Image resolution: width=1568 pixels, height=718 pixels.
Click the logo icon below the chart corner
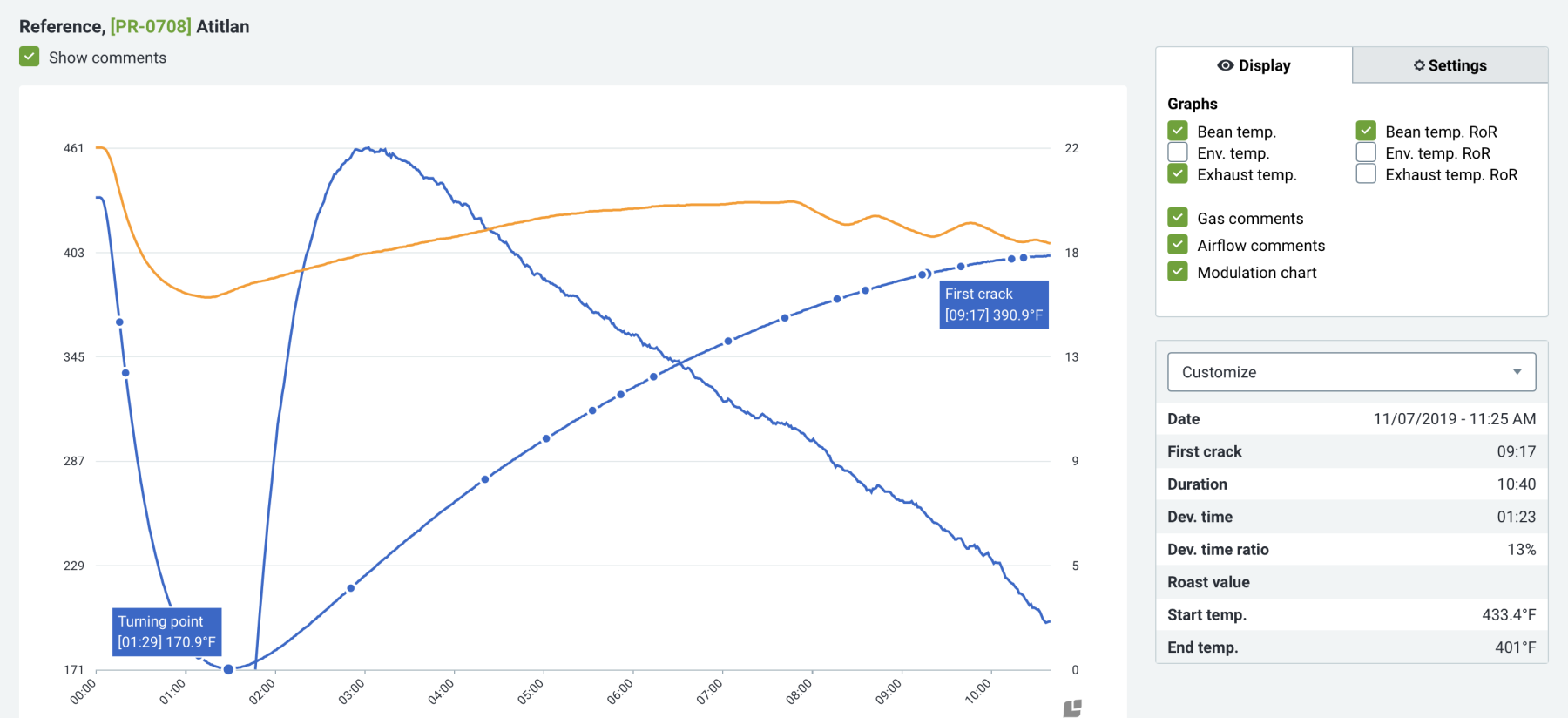pos(1072,708)
